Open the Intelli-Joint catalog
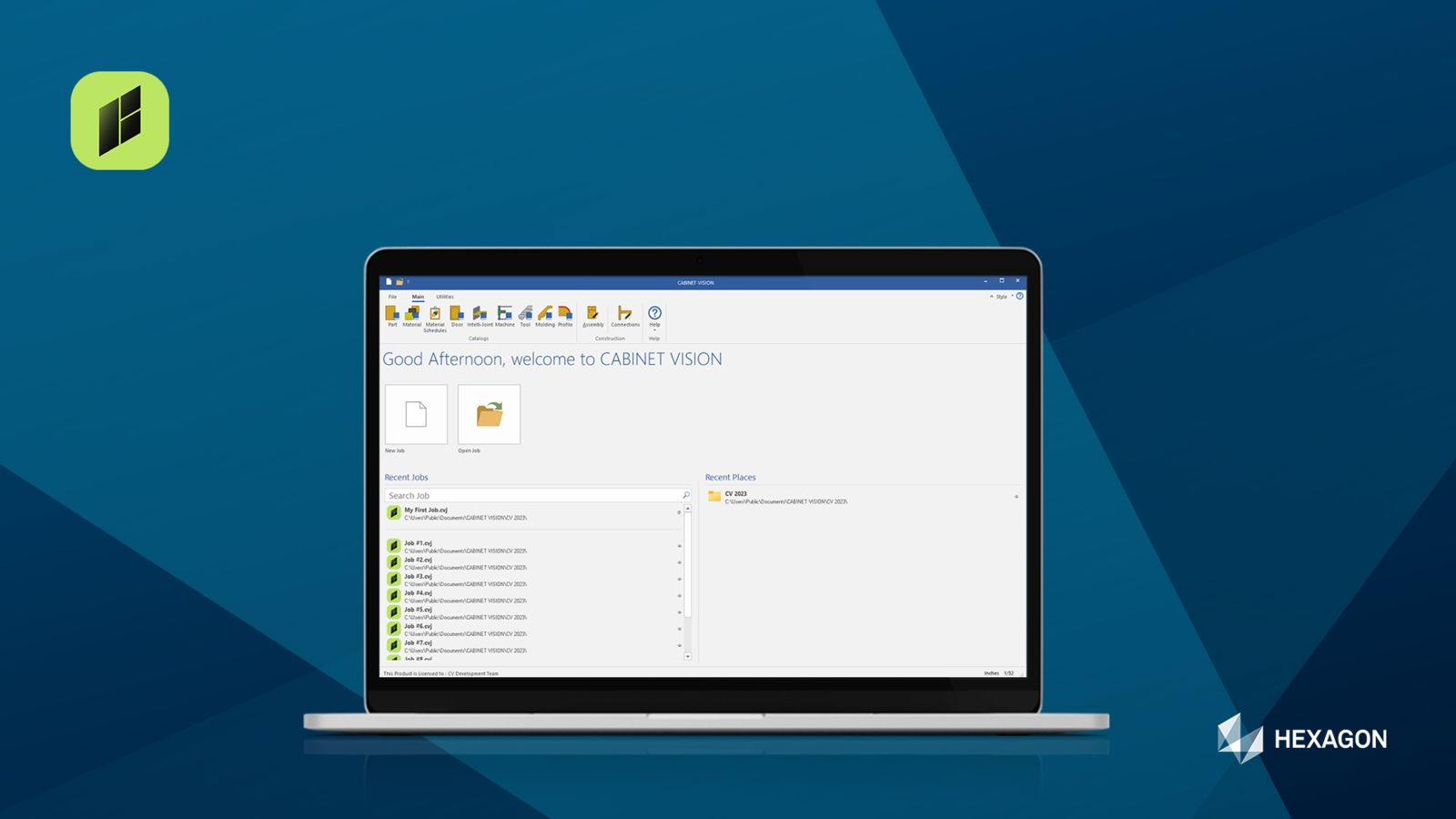The width and height of the screenshot is (1456, 819). [480, 315]
